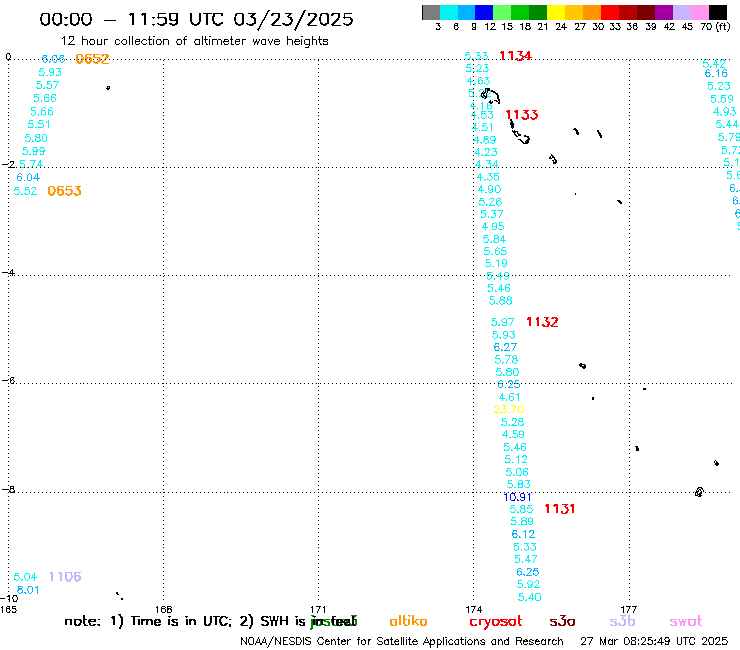Click the gray 3 ft legend swatch
This screenshot has width=740, height=650.
pyautogui.click(x=431, y=12)
